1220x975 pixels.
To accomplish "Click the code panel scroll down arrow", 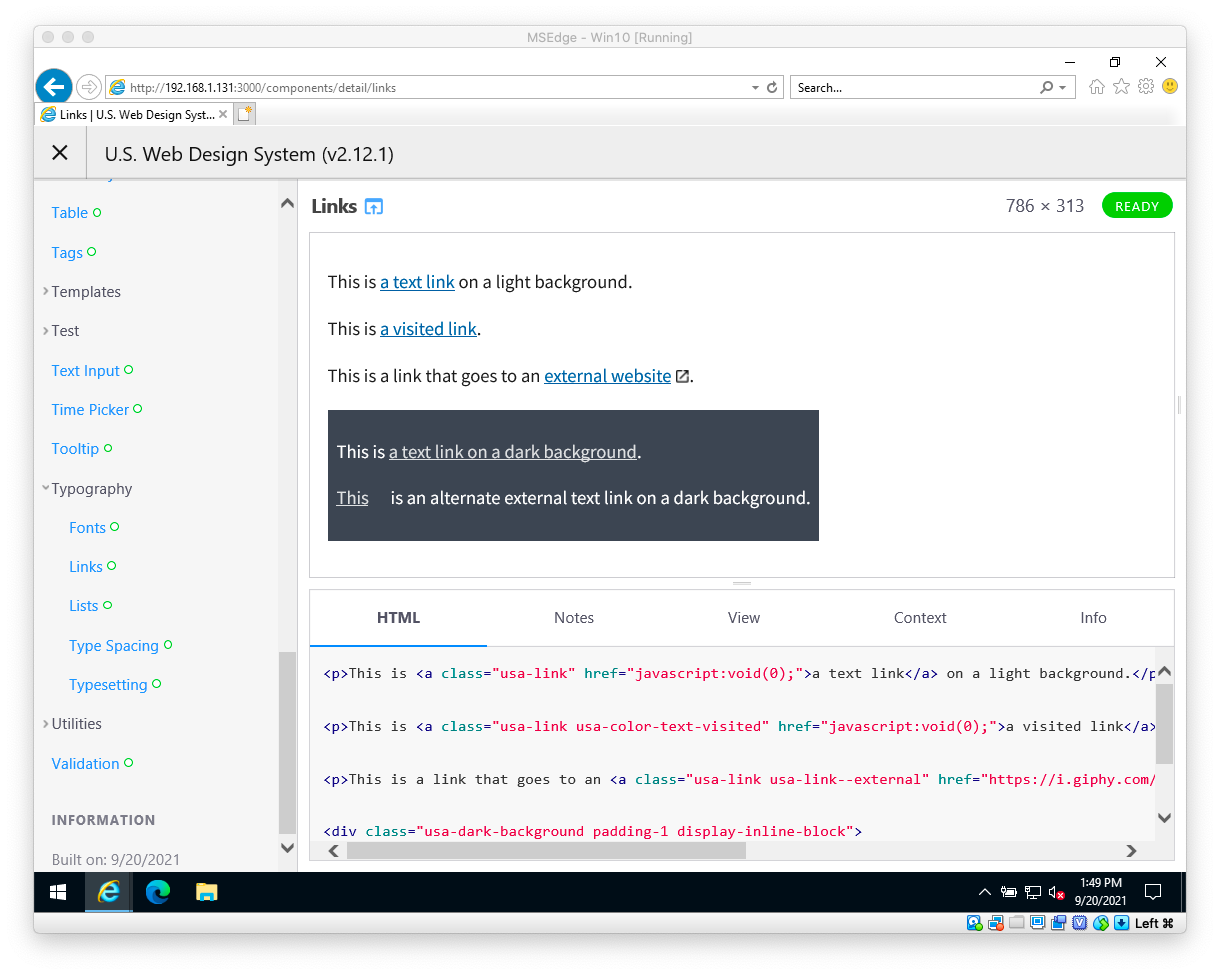I will [1164, 818].
